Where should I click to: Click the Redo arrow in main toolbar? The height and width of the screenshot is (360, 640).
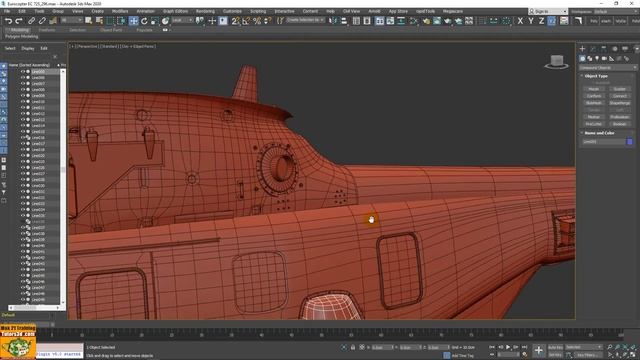19,21
